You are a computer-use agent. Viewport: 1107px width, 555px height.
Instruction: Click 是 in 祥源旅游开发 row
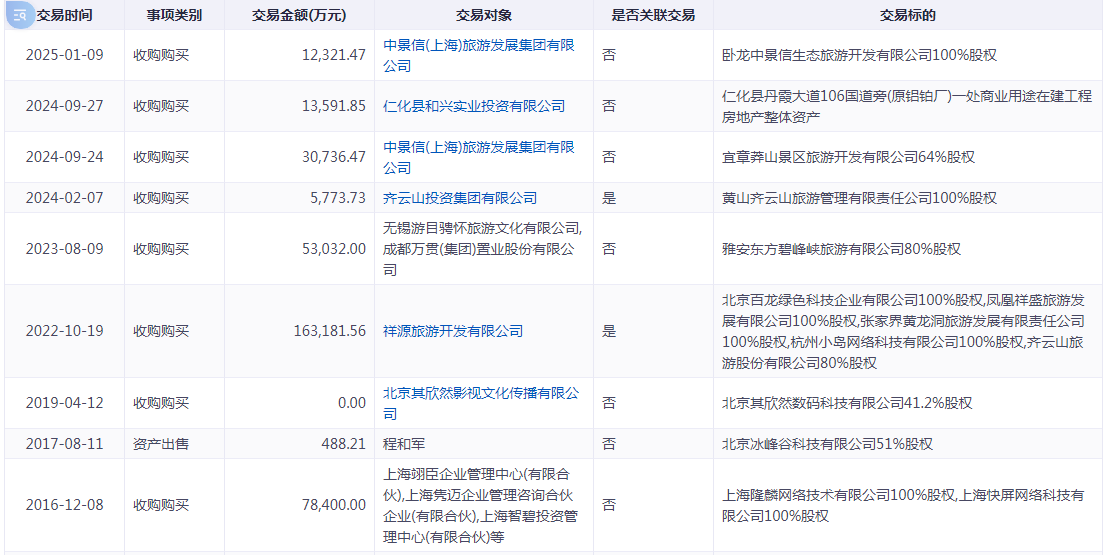point(609,331)
